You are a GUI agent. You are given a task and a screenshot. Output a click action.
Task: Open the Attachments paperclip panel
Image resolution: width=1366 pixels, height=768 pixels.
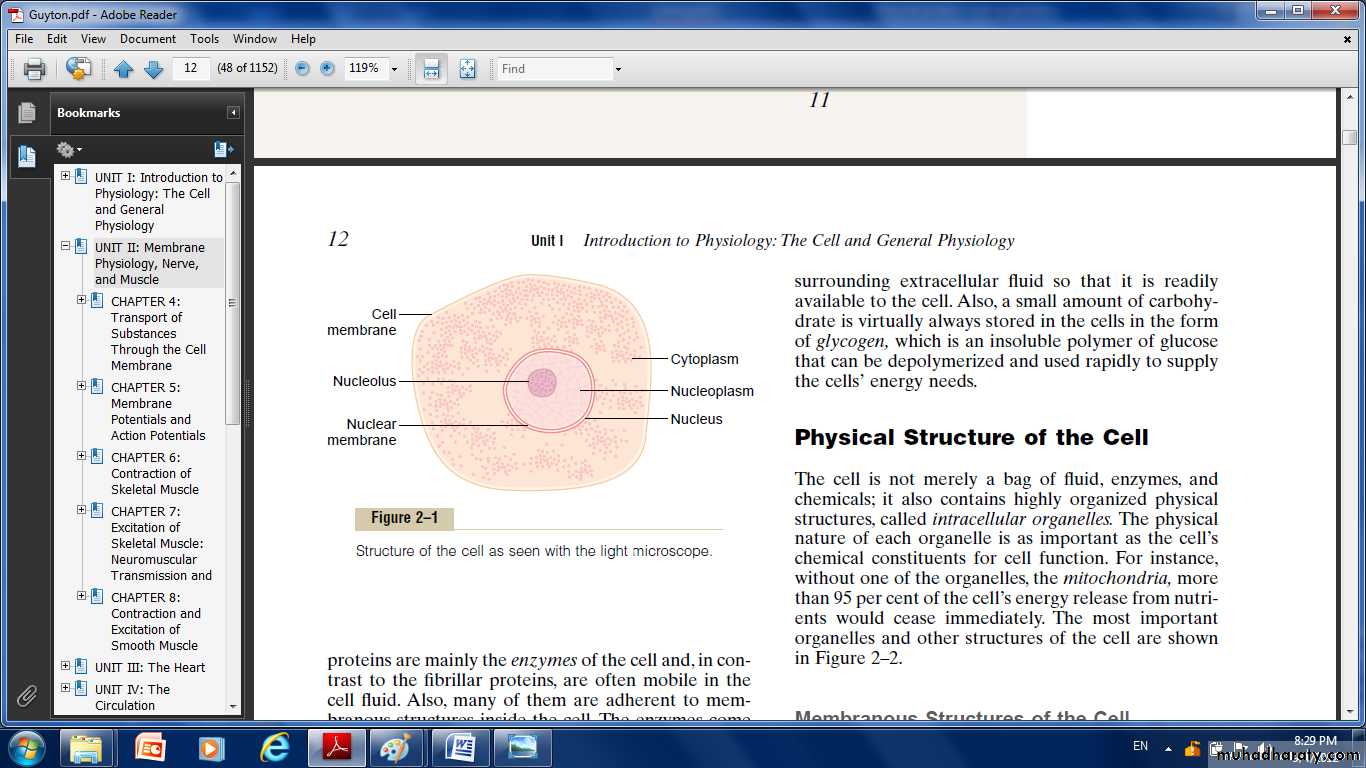point(27,695)
